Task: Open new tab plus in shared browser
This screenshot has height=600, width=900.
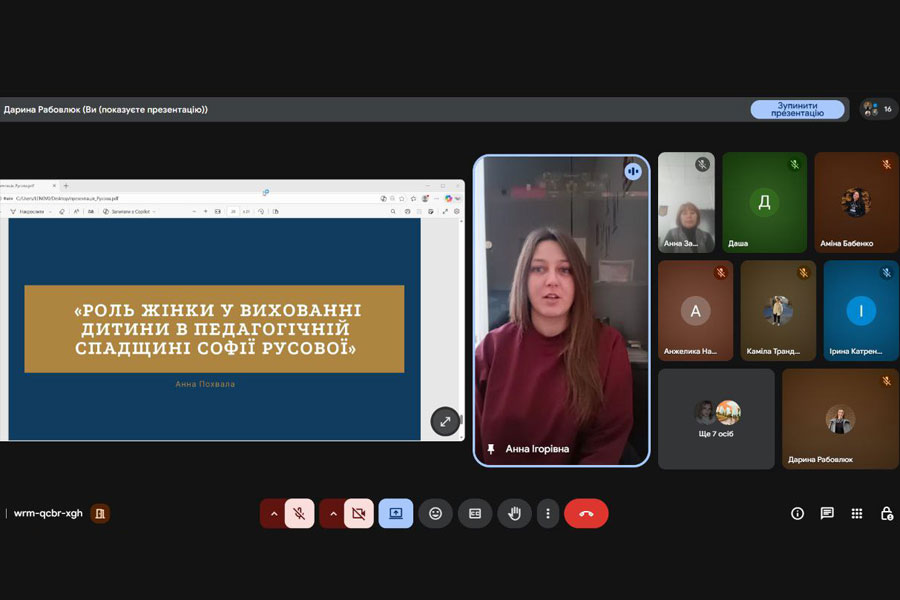Action: tap(66, 185)
